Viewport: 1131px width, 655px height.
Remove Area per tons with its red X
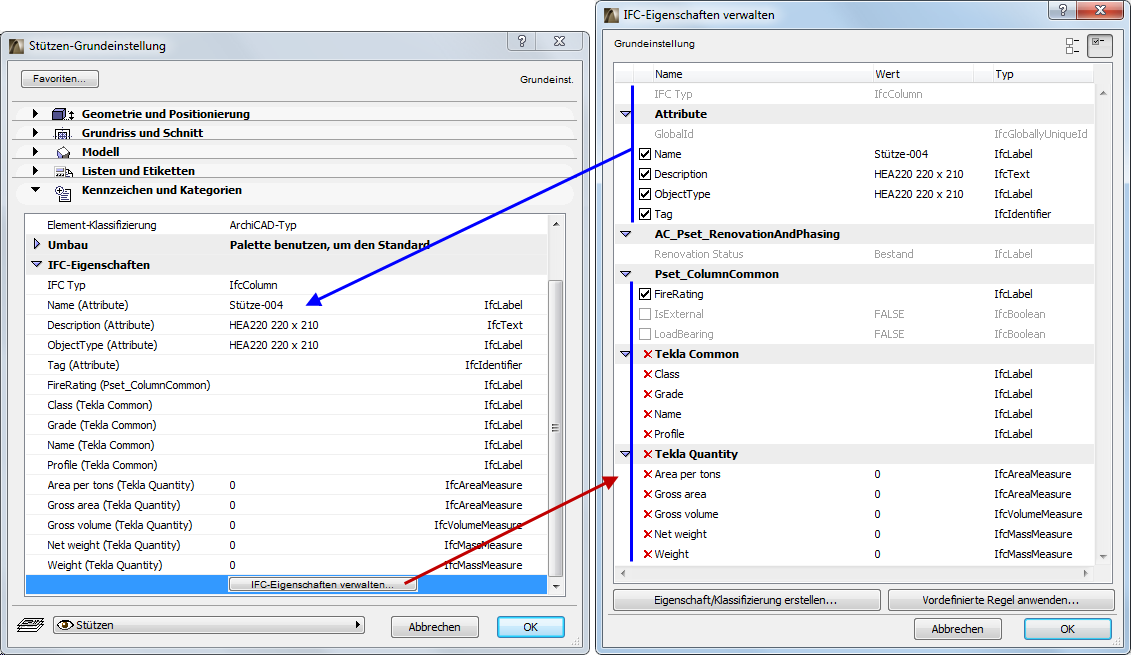(648, 475)
